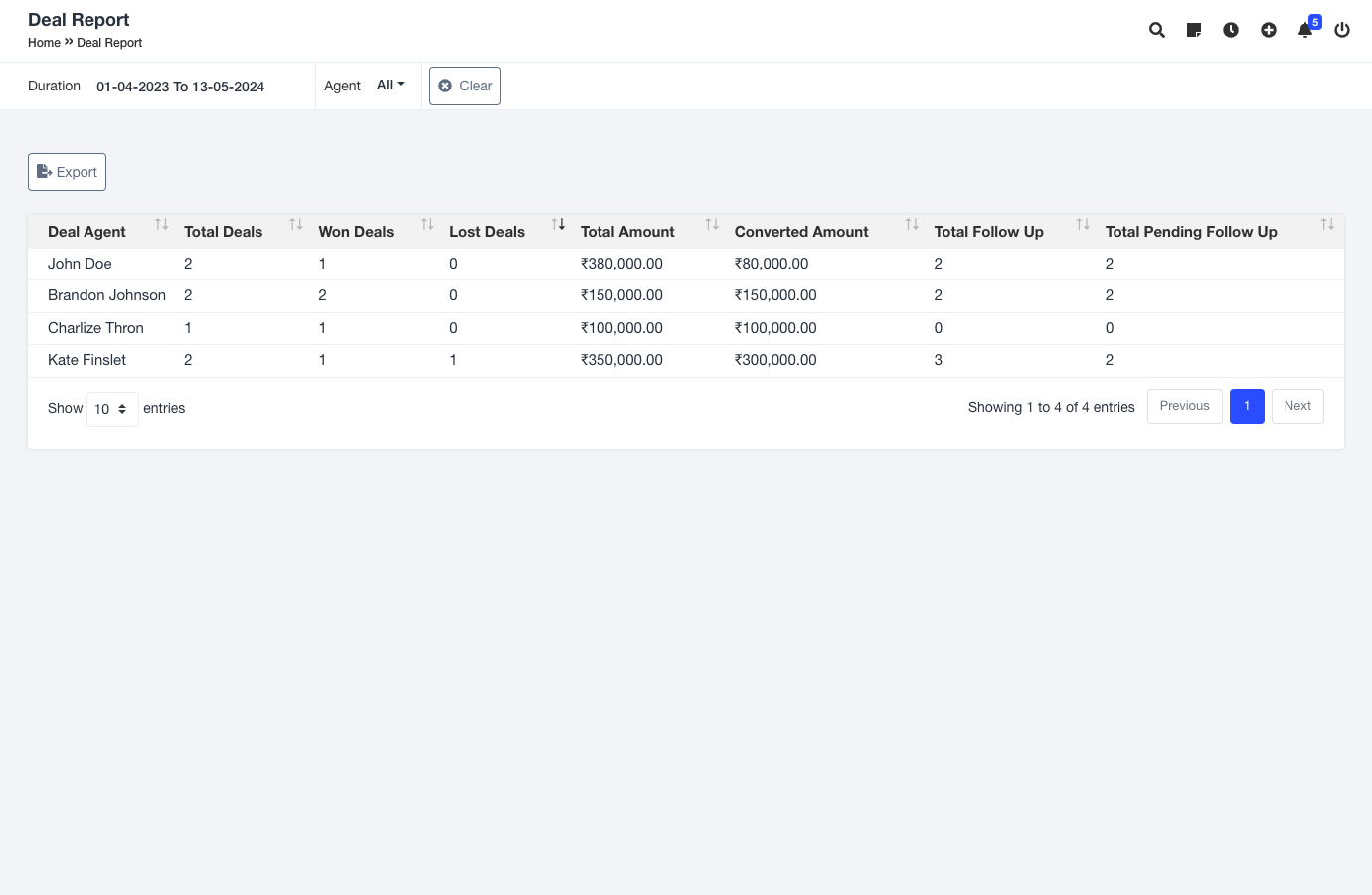The width and height of the screenshot is (1372, 895).
Task: Open the Show entries count selector
Action: (111, 409)
